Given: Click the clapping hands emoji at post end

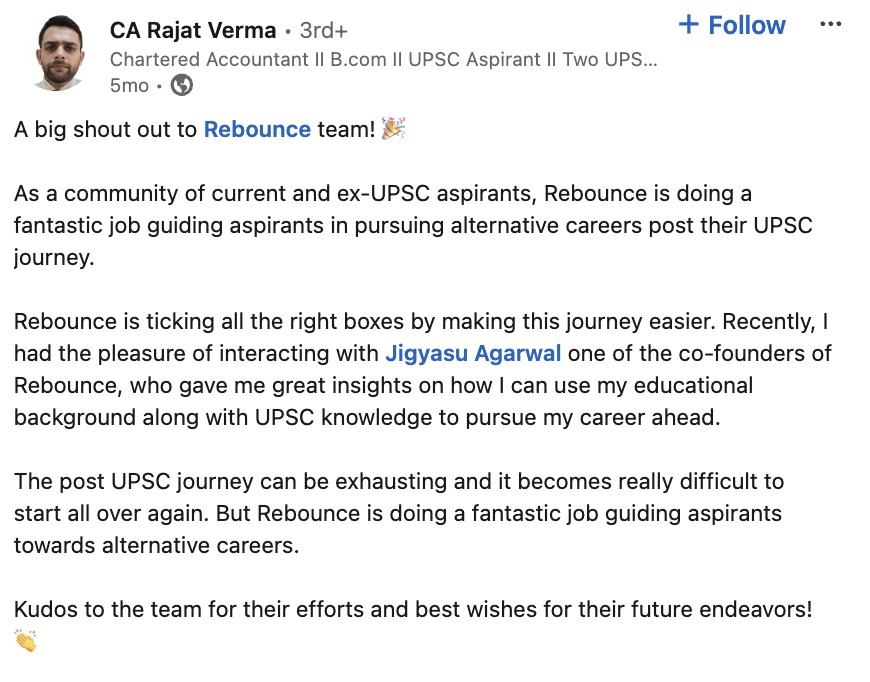Looking at the screenshot, I should (24, 642).
